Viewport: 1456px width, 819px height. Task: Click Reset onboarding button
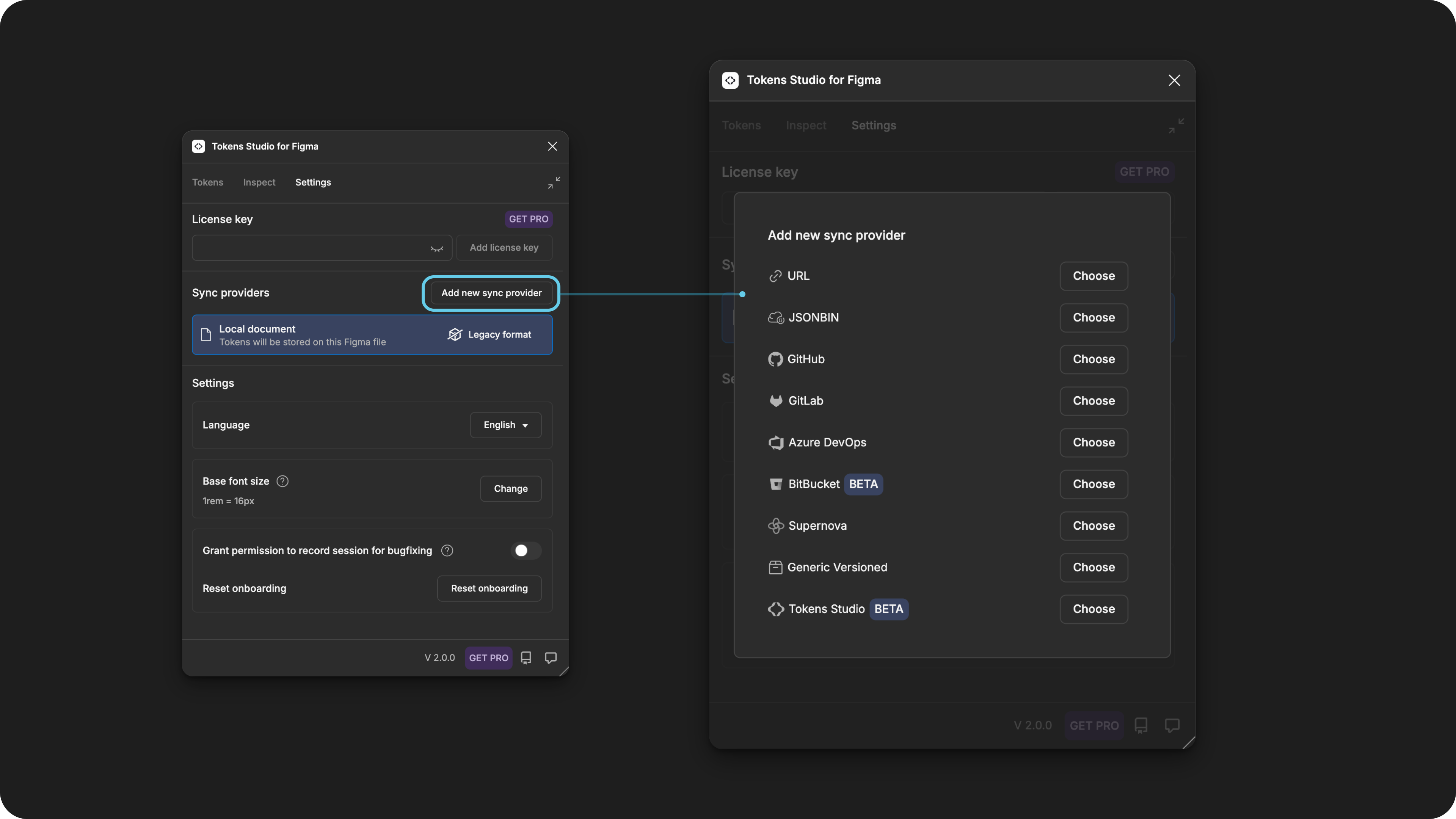point(490,588)
